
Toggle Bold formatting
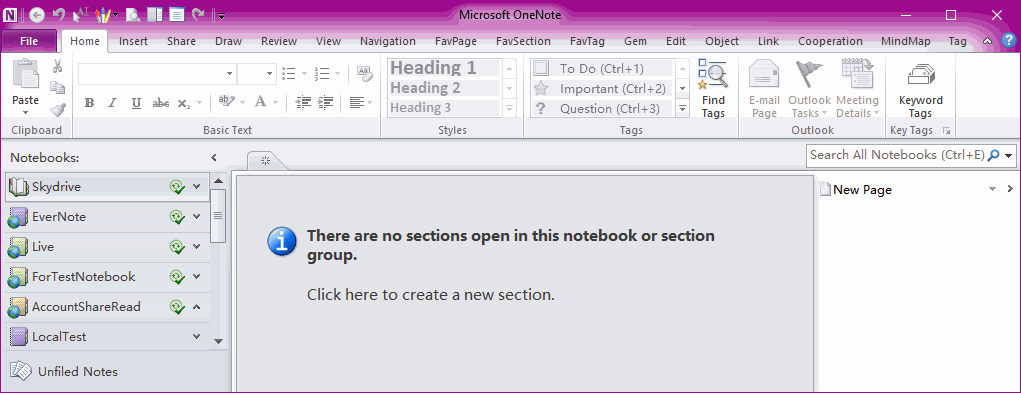tap(90, 103)
